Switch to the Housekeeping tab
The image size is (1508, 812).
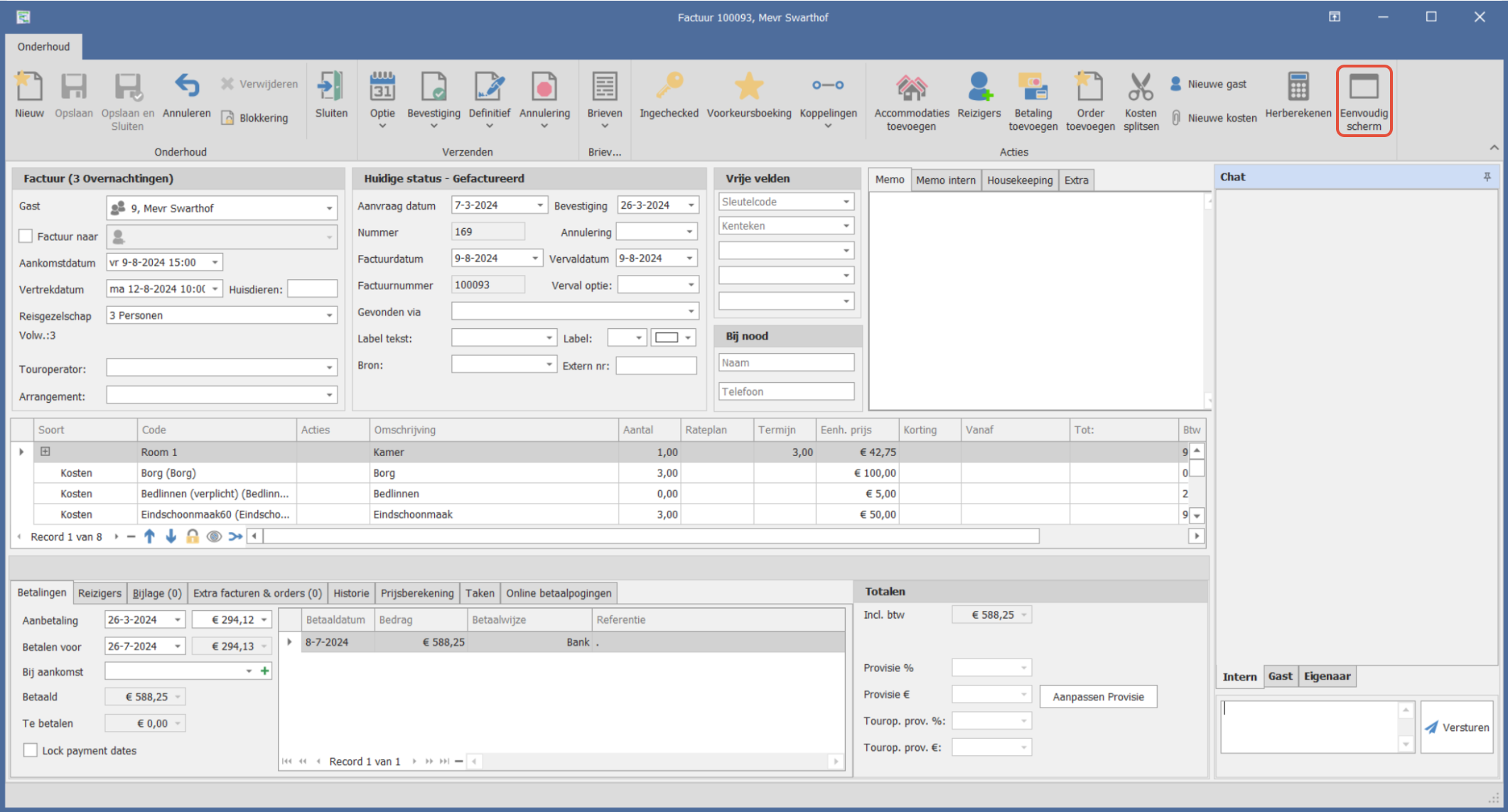[1019, 180]
